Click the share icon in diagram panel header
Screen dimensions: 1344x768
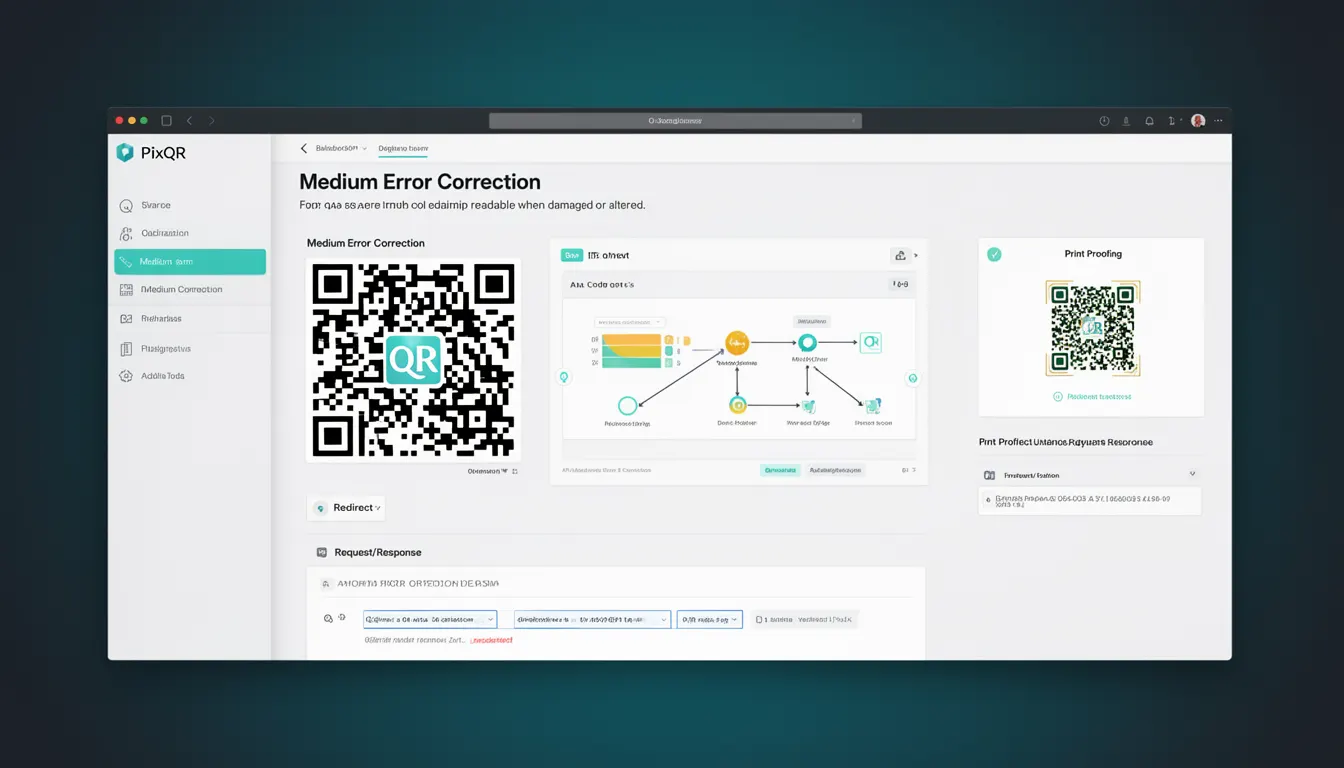pos(900,255)
